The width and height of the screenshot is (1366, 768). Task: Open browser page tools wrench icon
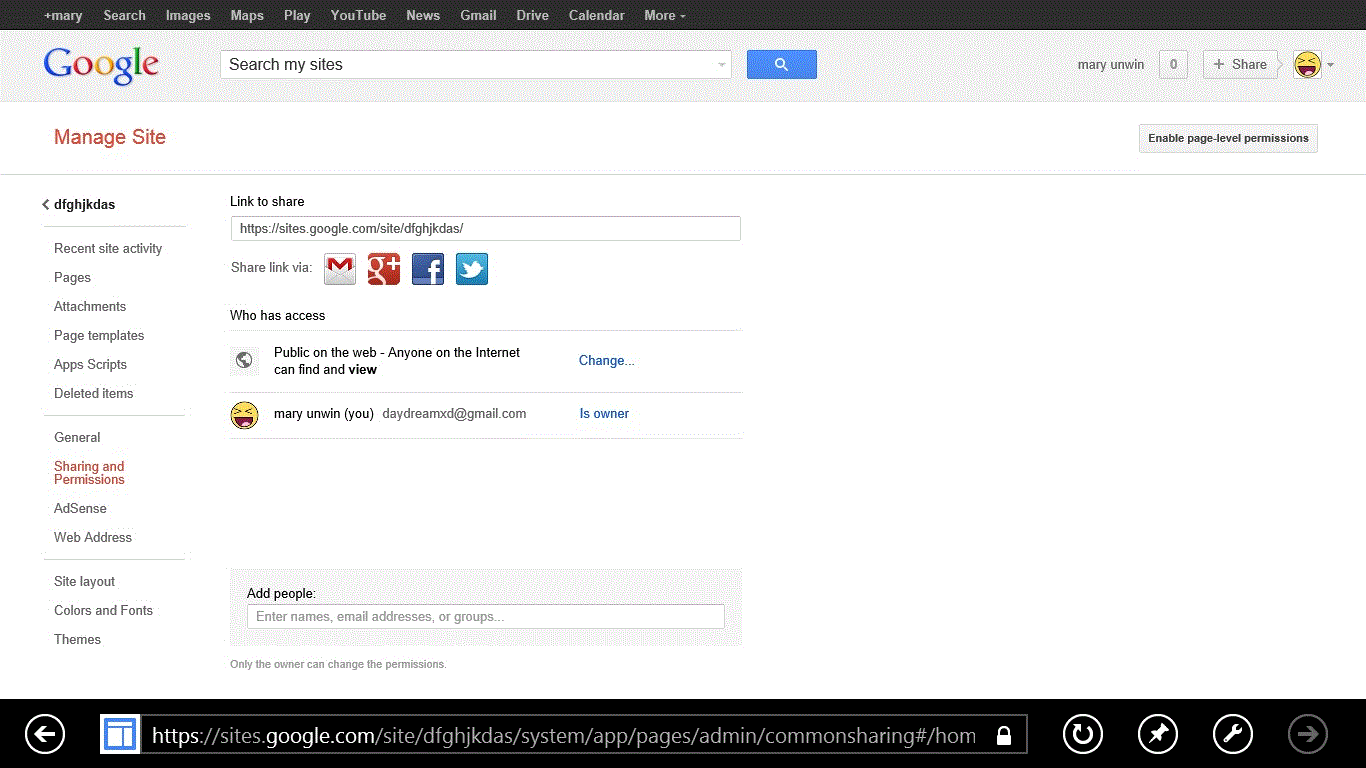(x=1233, y=735)
